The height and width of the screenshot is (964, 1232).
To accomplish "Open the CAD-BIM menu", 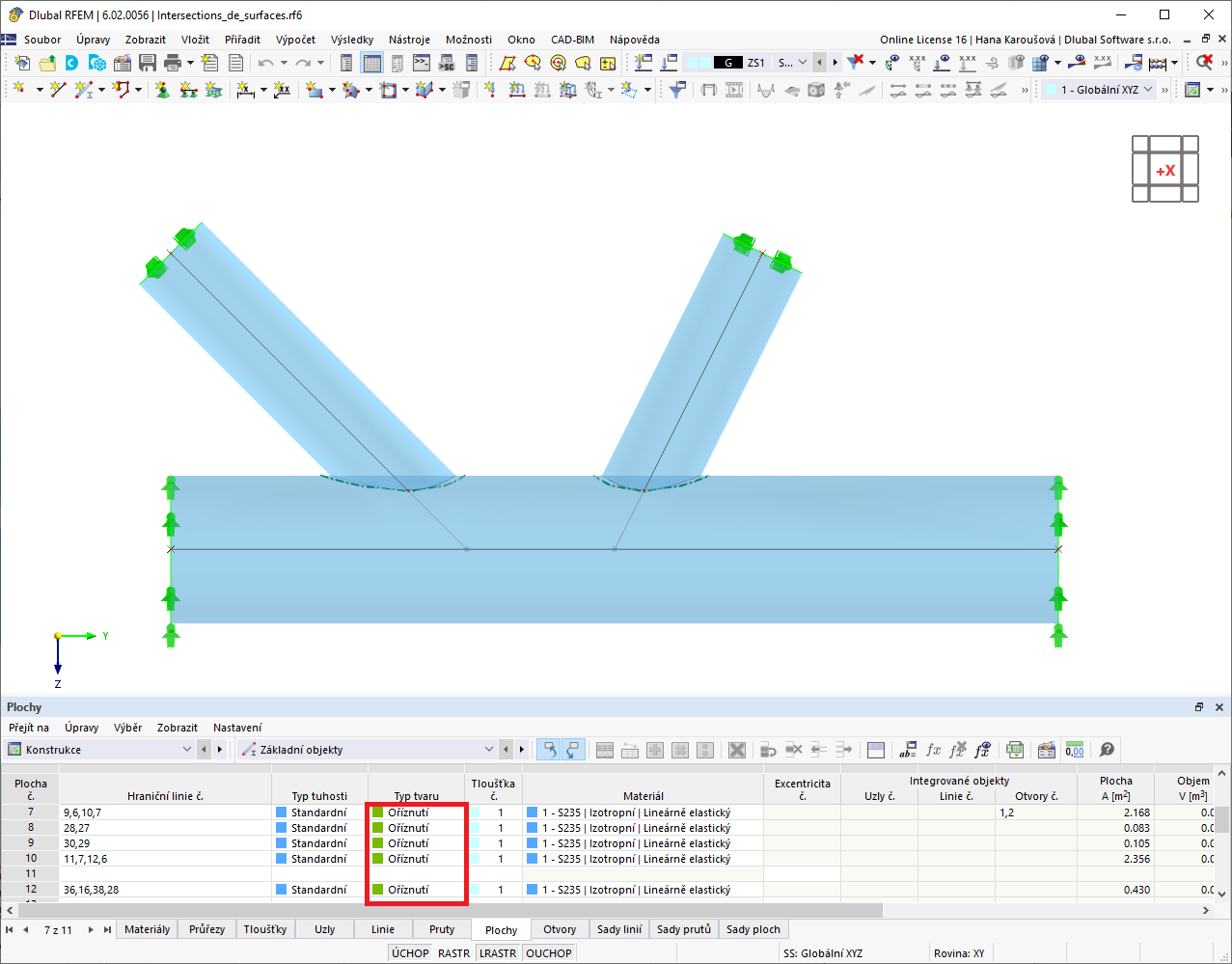I will tap(572, 40).
